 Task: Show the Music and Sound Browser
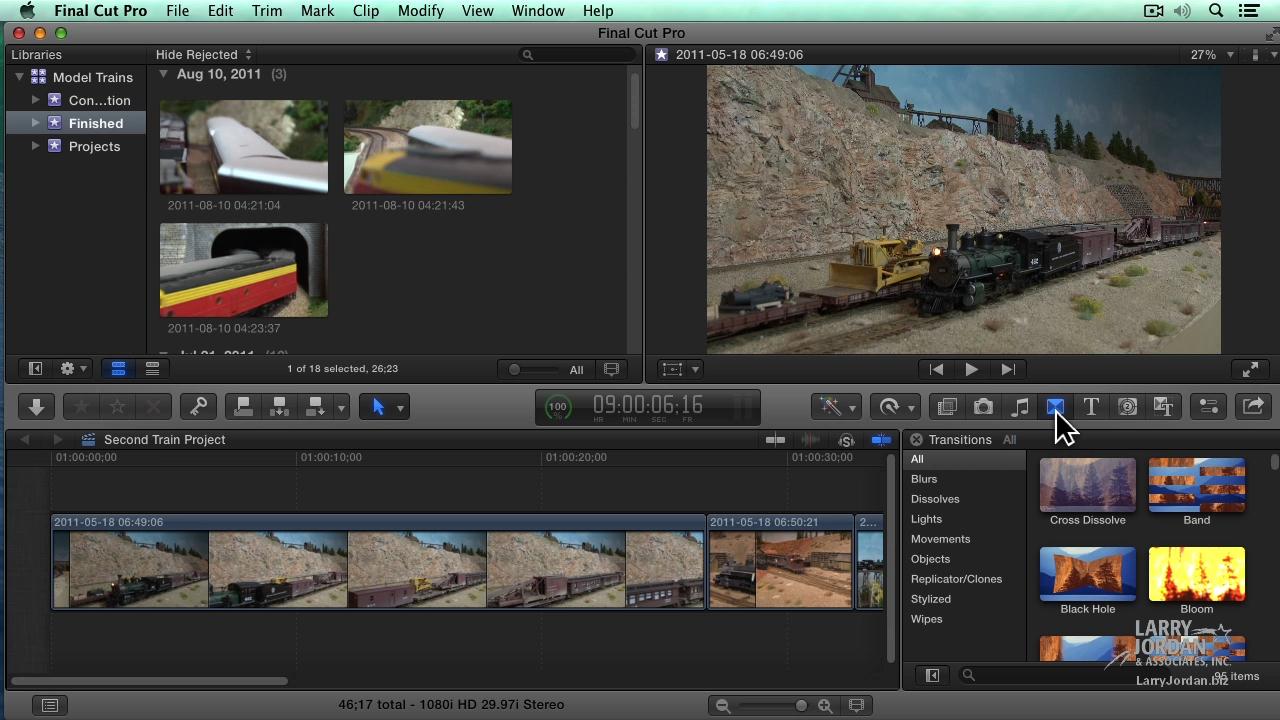1019,407
